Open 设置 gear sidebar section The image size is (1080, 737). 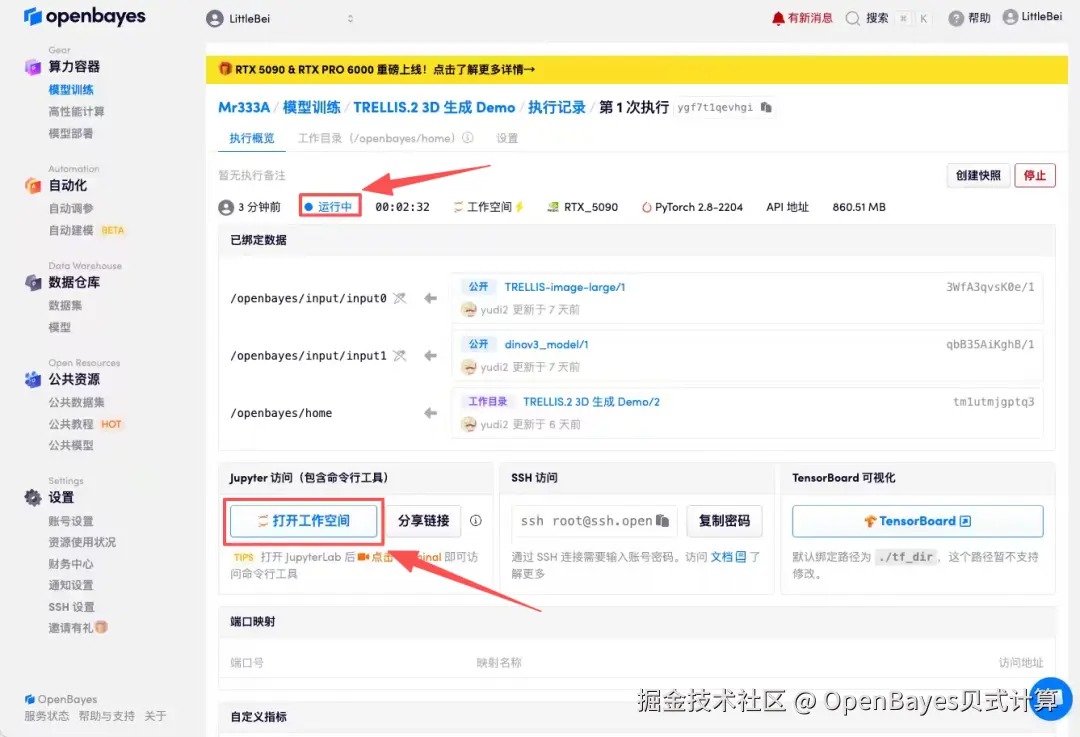61,497
